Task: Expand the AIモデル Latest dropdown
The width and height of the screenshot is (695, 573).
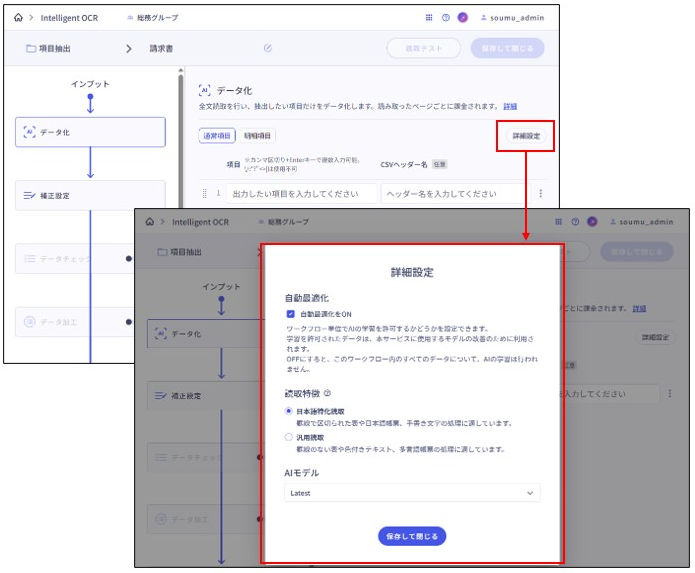Action: coord(412,493)
